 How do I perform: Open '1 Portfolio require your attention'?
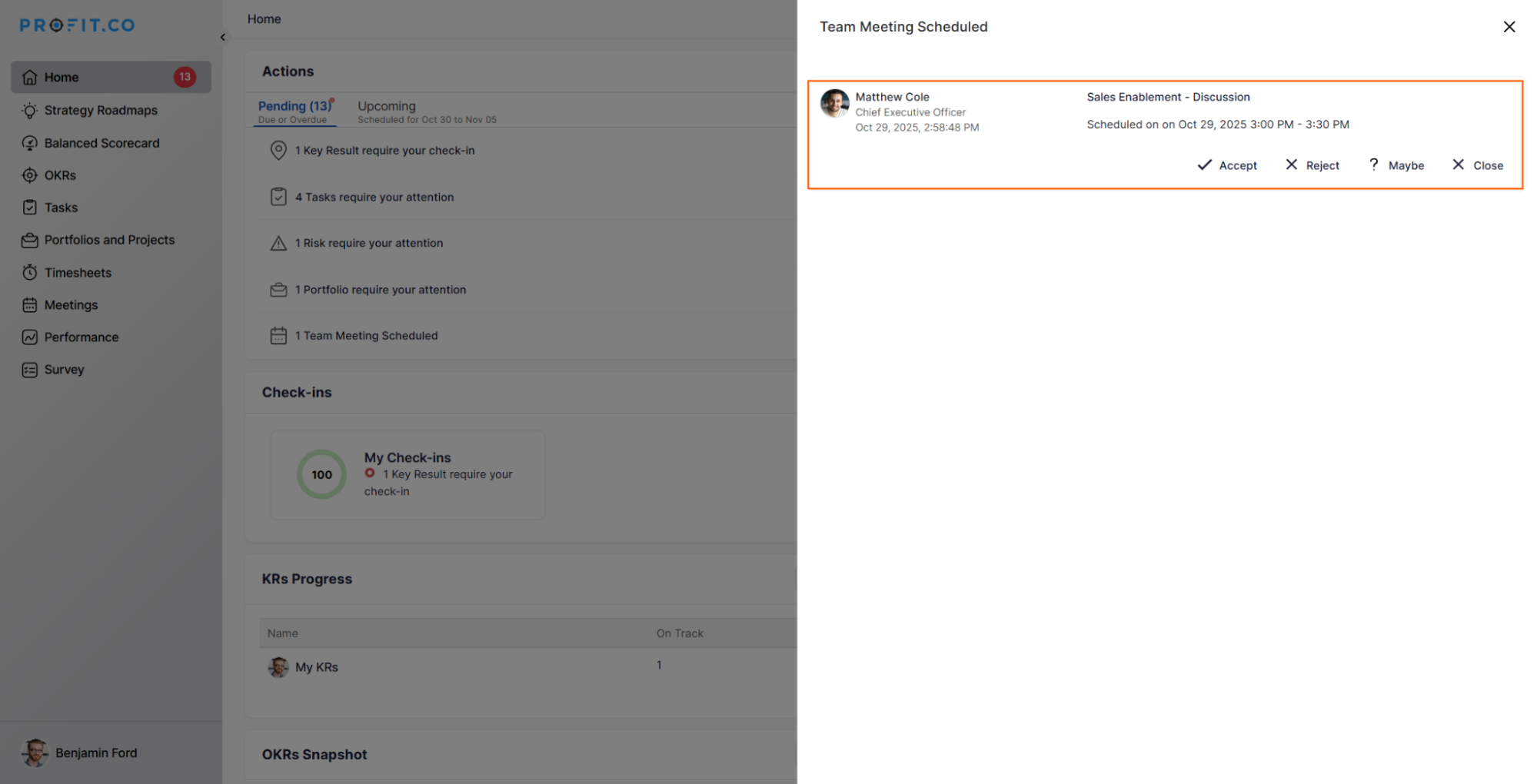click(x=381, y=290)
